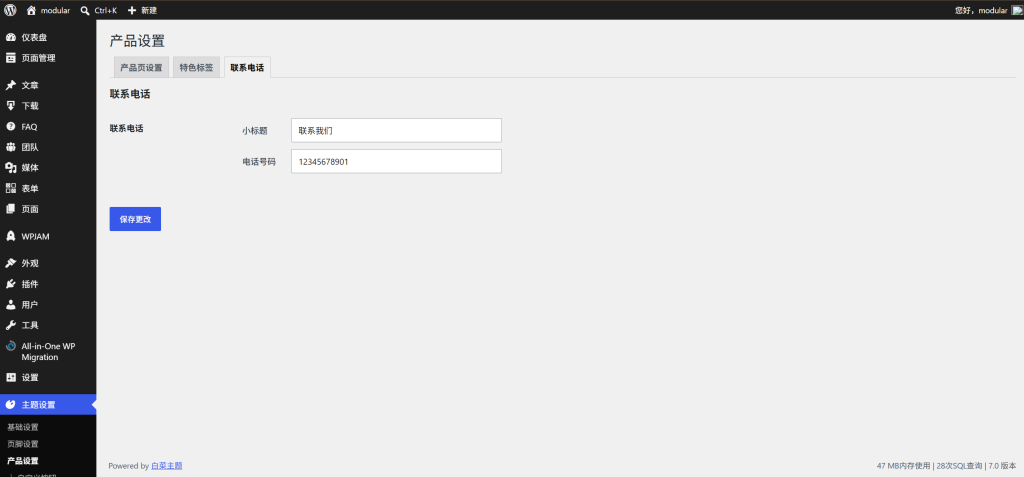This screenshot has width=1024, height=477.
Task: Click the 用户 user icon
Action: coord(10,304)
